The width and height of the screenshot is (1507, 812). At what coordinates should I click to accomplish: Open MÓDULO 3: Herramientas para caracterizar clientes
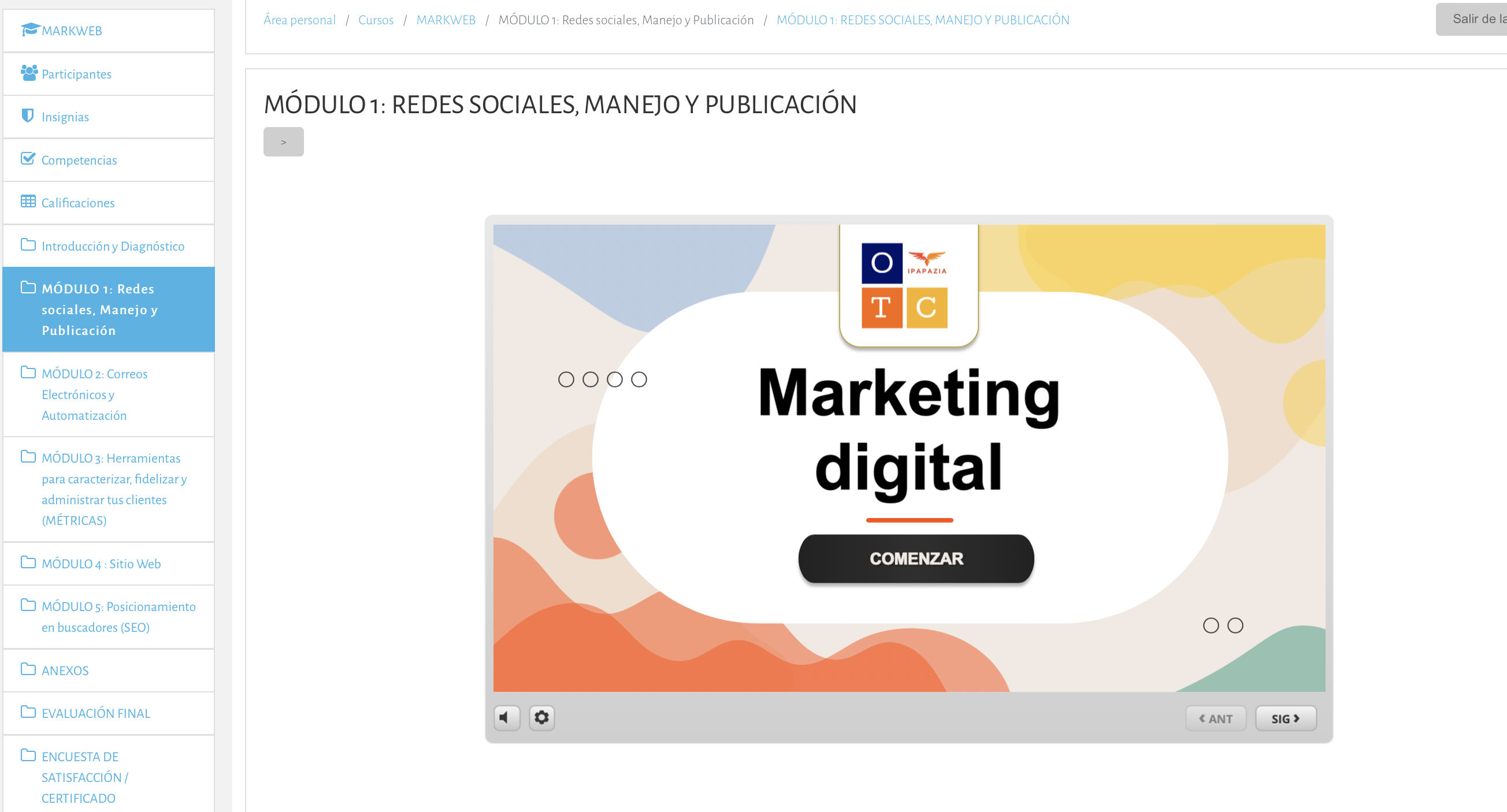click(108, 489)
